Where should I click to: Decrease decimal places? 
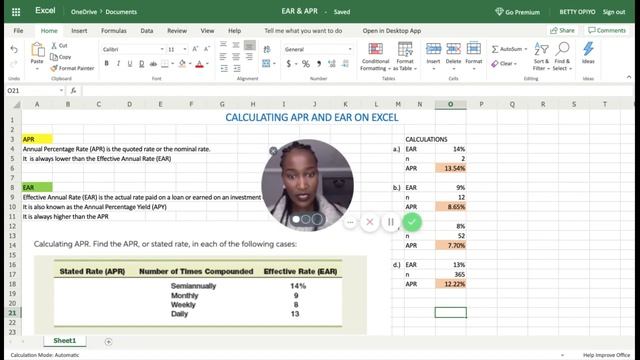[x=345, y=64]
